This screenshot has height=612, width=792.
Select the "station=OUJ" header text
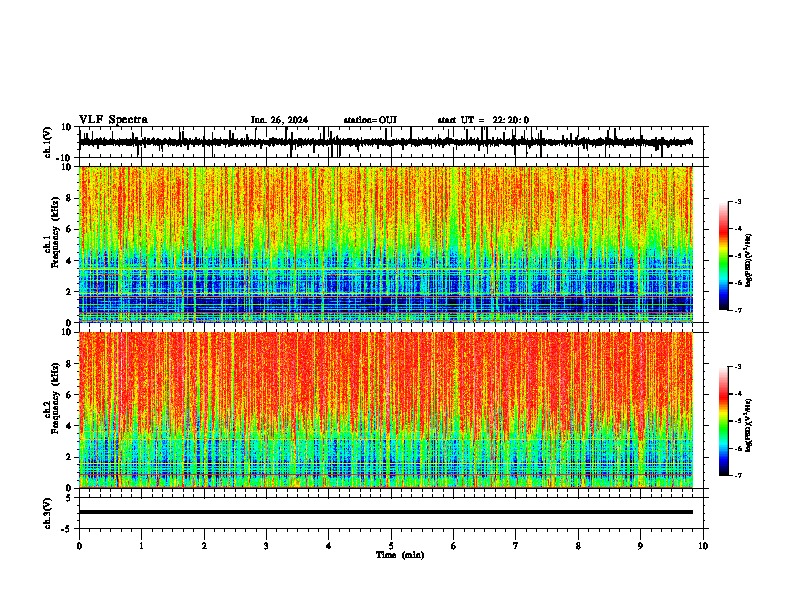[x=370, y=120]
